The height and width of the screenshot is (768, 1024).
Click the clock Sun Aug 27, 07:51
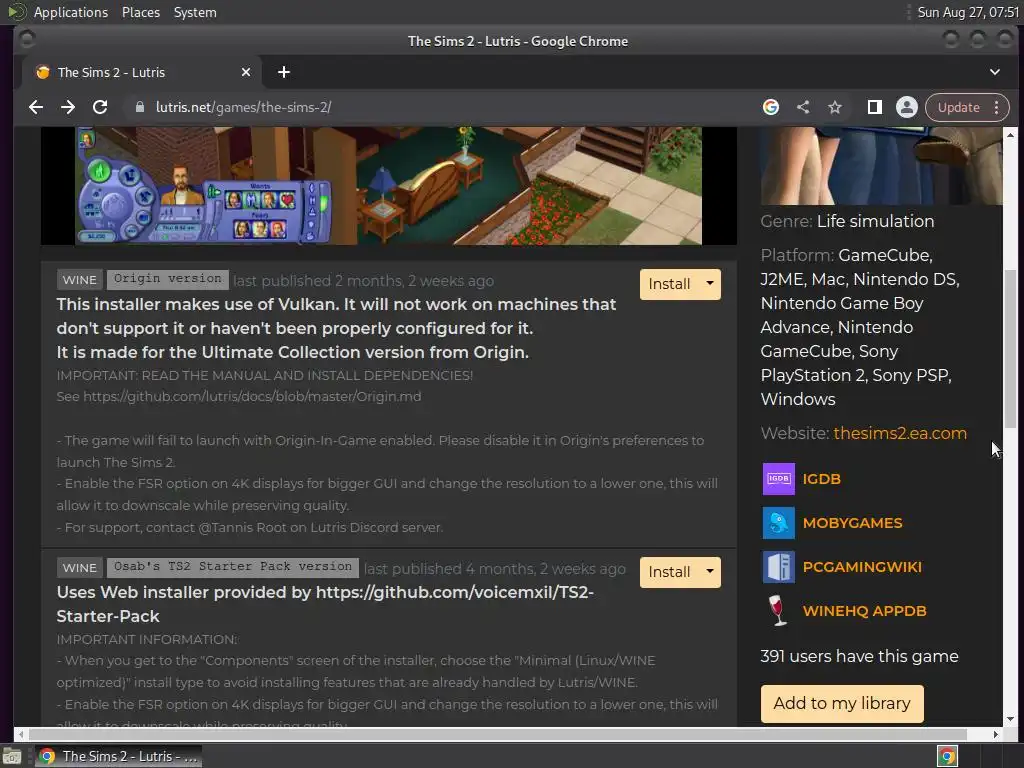point(968,12)
